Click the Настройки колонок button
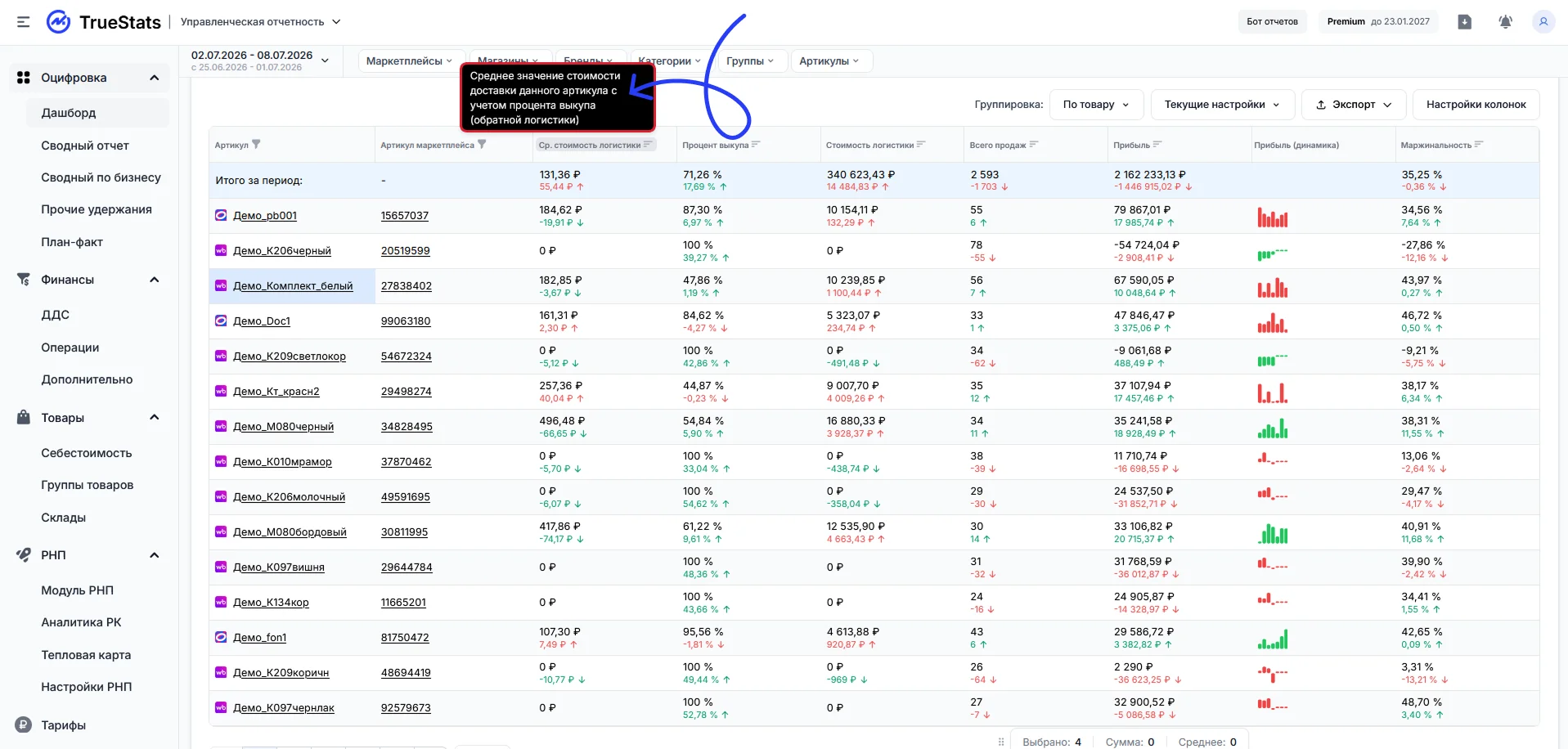Viewport: 1568px width, 749px height. [1476, 105]
